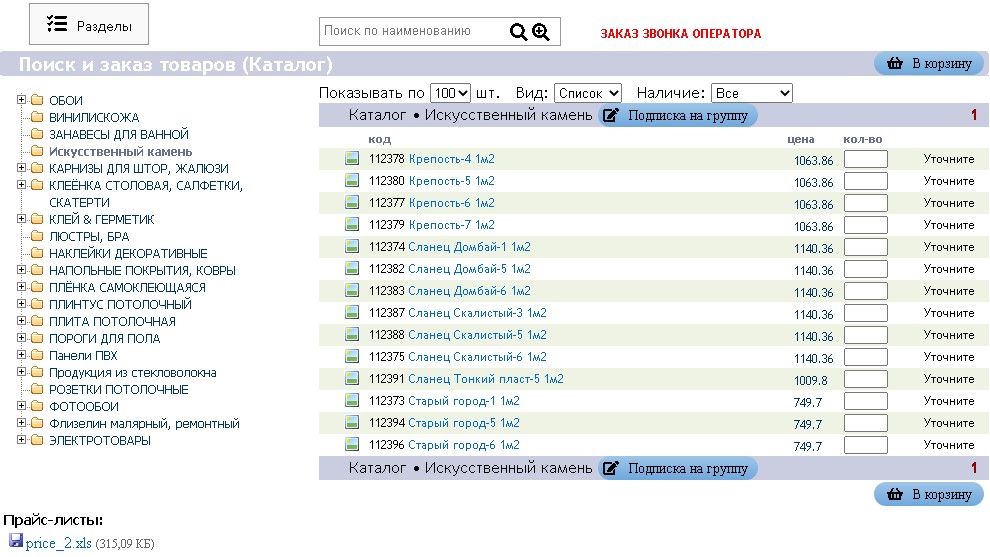
Task: Open the Разделы sections menu
Action: tap(89, 25)
